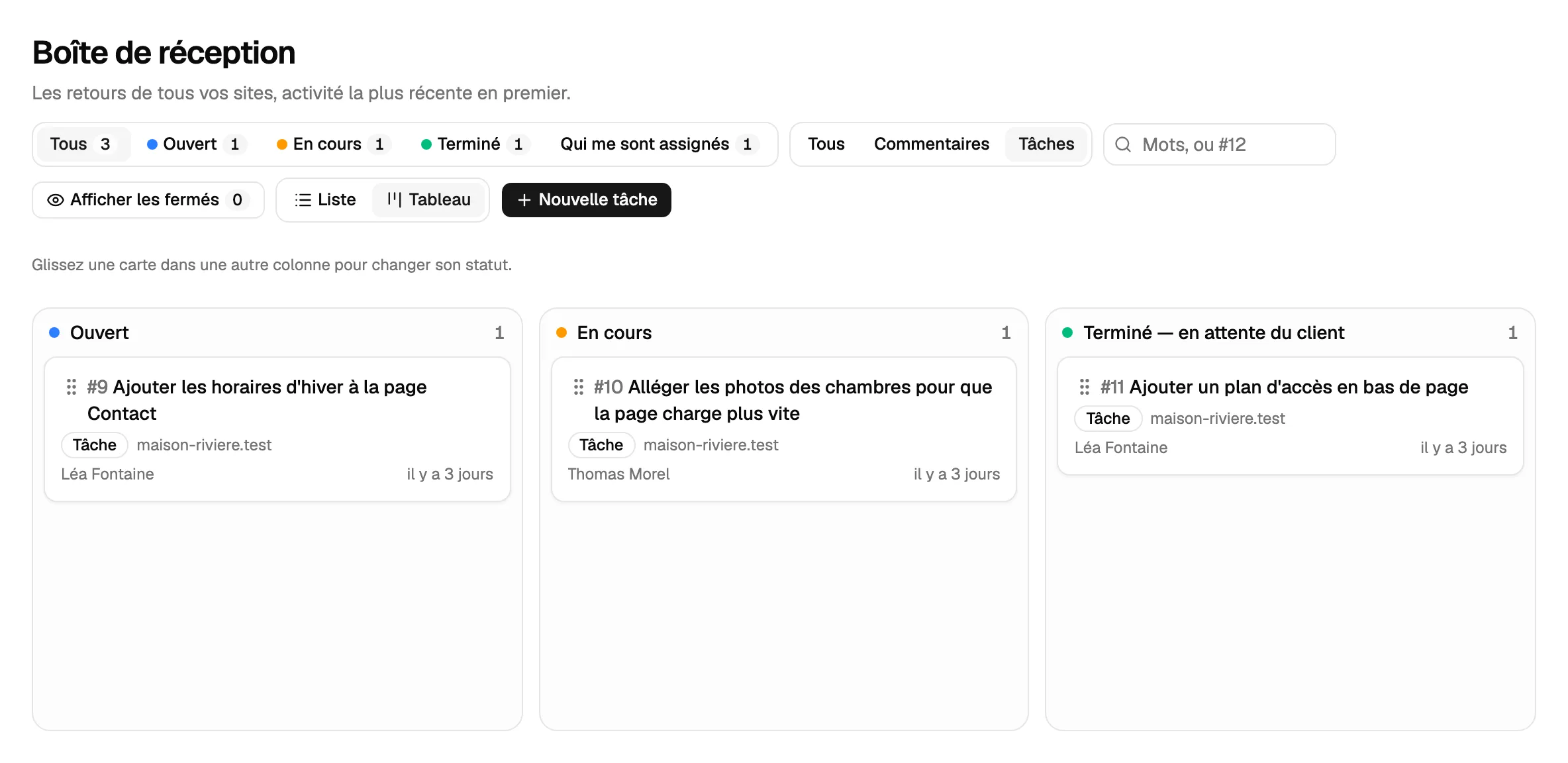Click the Ouvert column header
The width and height of the screenshot is (1568, 763).
99,332
